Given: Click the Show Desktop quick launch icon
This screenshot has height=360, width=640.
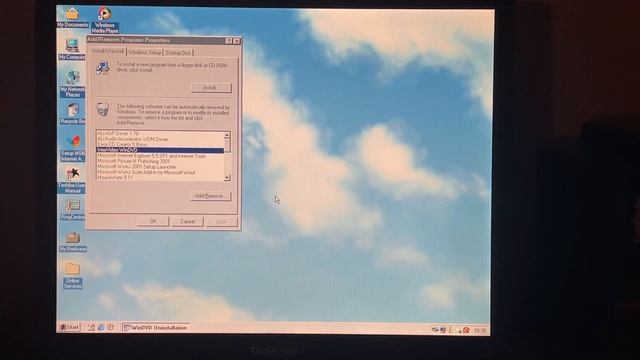Looking at the screenshot, I should tap(91, 327).
